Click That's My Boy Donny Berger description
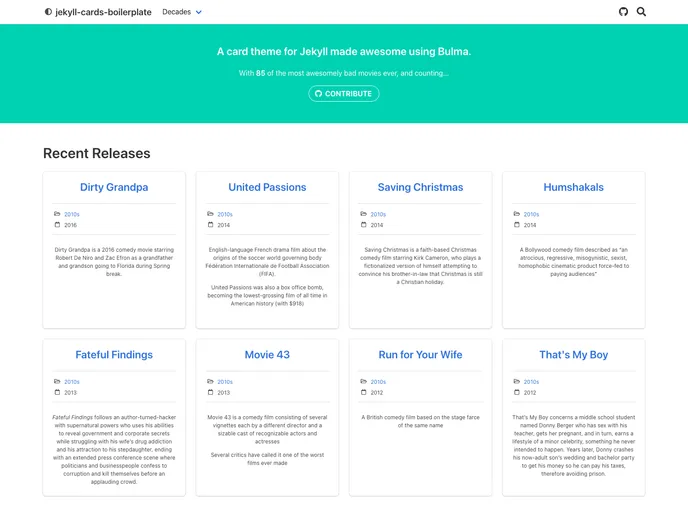The image size is (688, 512). coord(573,446)
